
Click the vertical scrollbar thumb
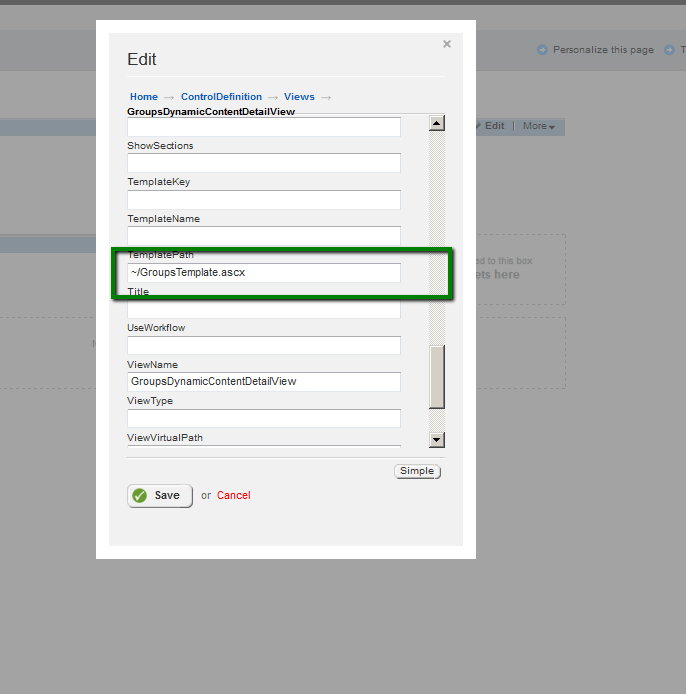[x=437, y=377]
